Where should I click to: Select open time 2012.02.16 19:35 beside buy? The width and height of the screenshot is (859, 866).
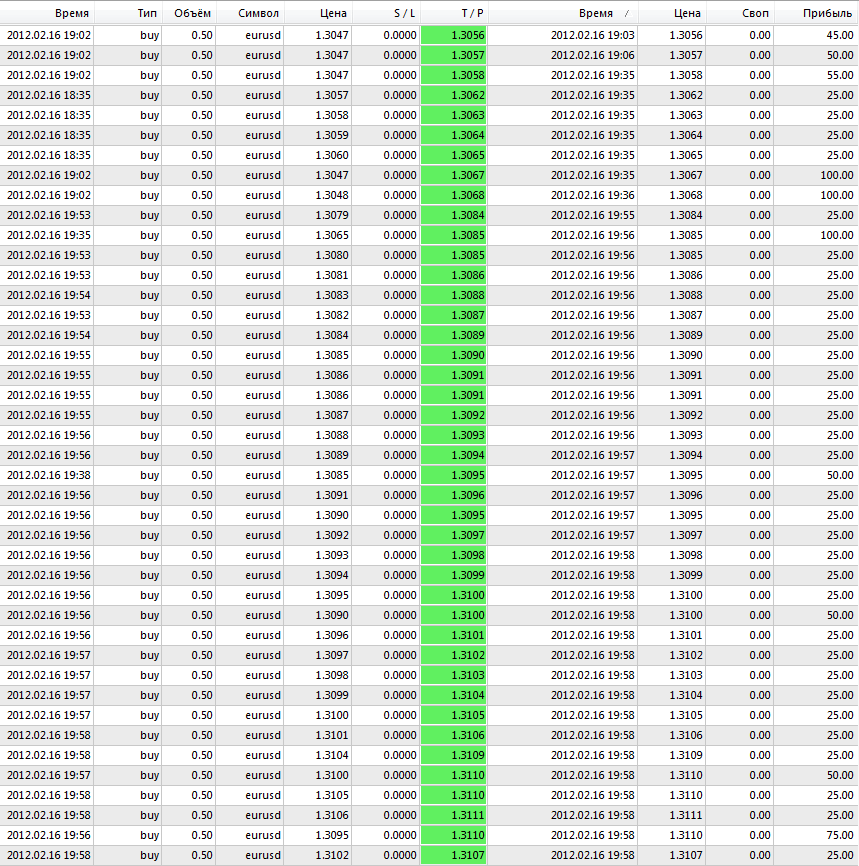(x=49, y=235)
